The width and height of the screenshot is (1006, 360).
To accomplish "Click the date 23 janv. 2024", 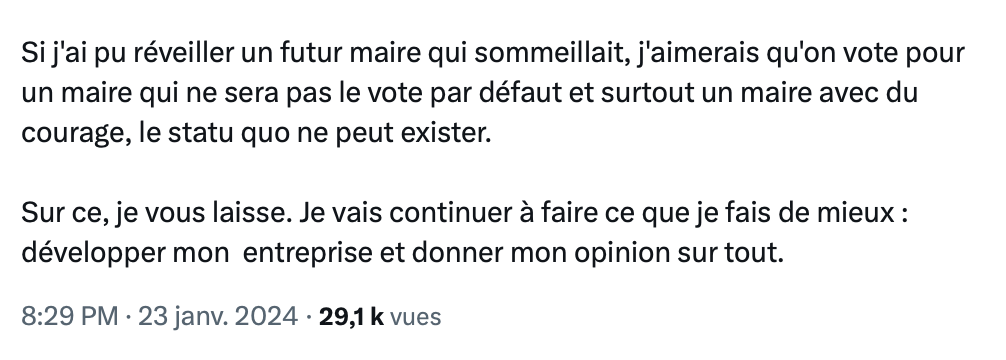I will [x=217, y=317].
